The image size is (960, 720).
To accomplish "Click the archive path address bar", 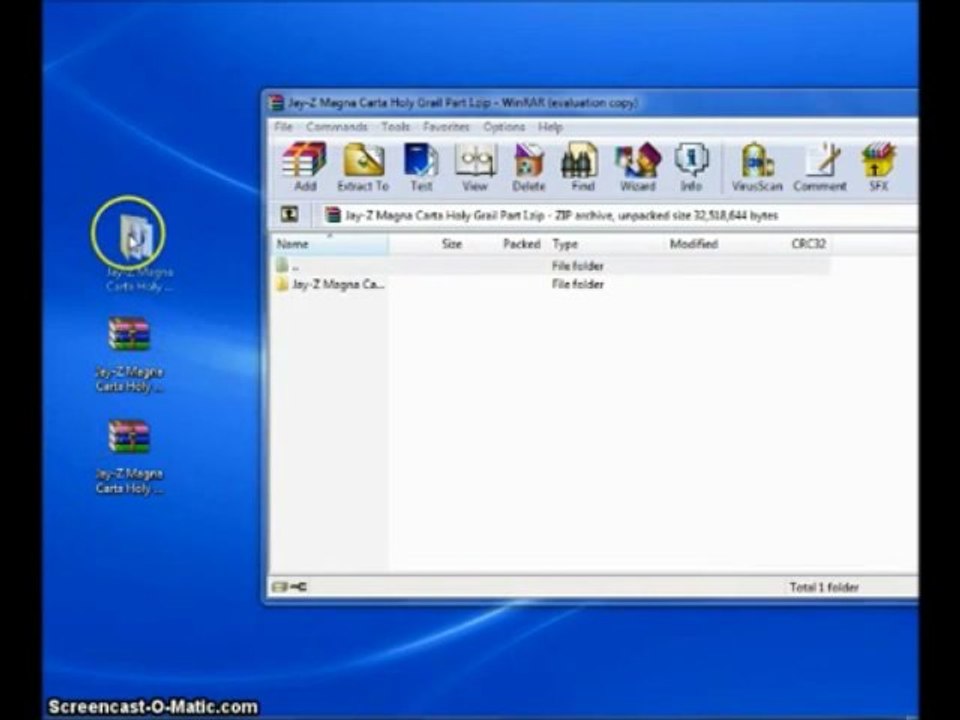I will (x=618, y=216).
